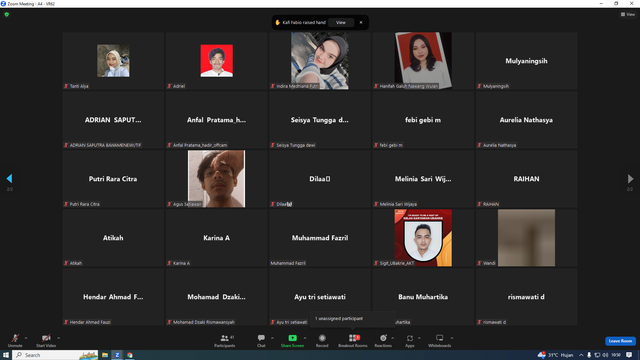Open Whiteboards
The height and width of the screenshot is (360, 640).
tap(440, 340)
